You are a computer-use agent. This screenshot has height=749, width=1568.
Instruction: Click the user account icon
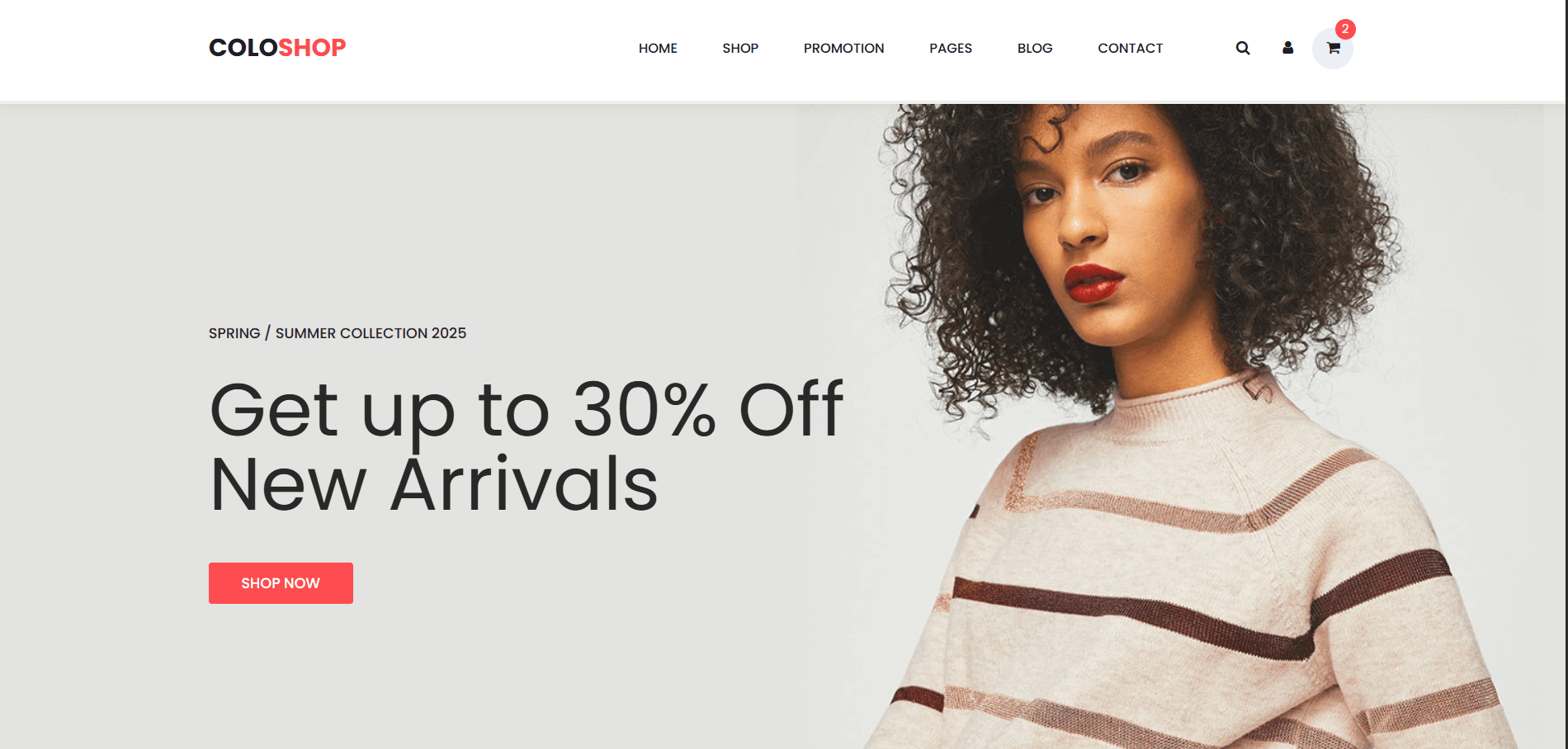point(1287,48)
